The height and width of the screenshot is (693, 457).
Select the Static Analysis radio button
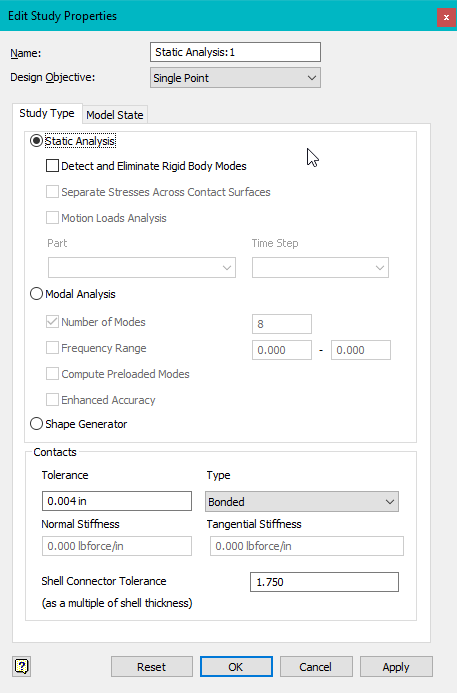36,141
